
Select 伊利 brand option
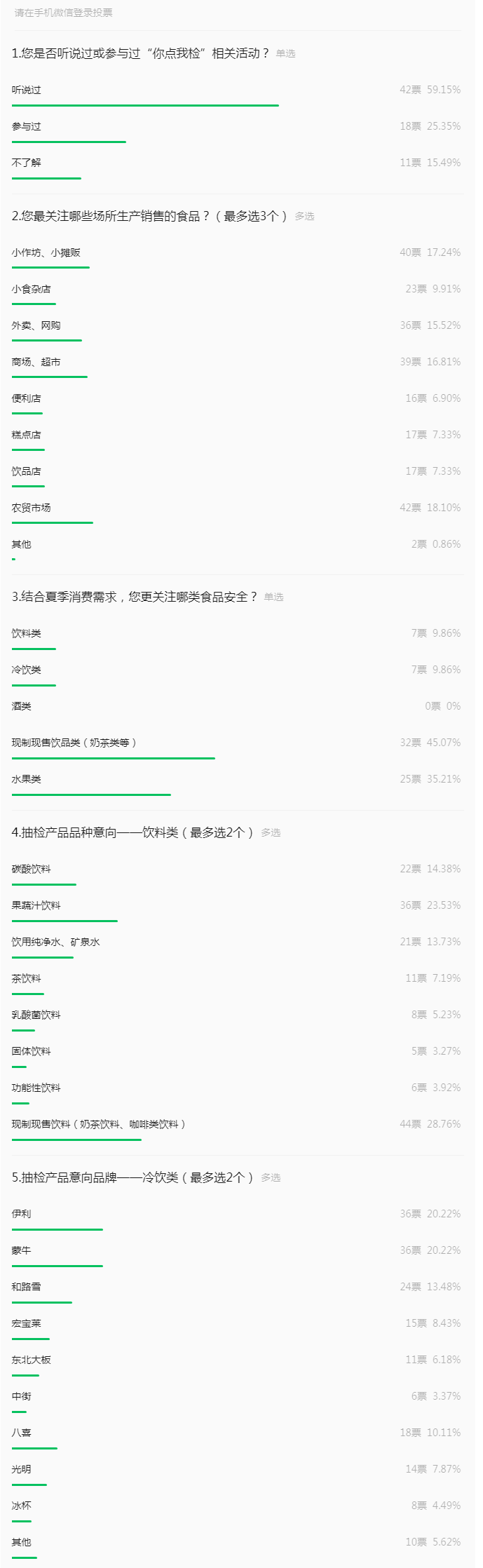click(236, 1218)
